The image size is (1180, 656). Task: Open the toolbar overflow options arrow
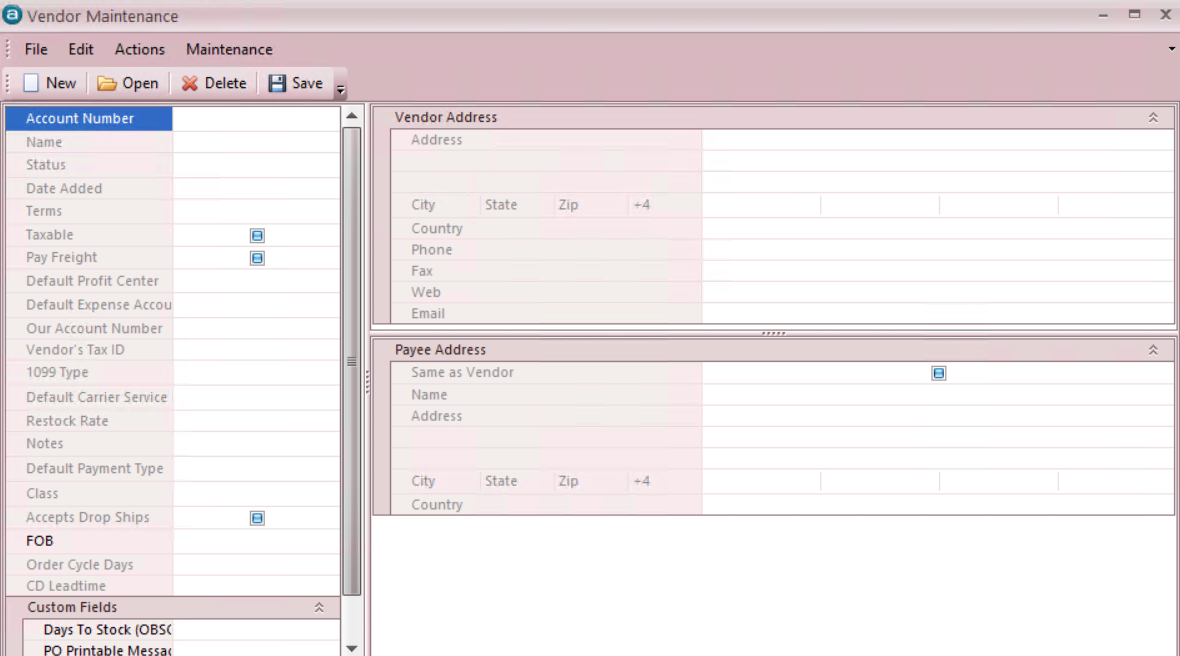(x=340, y=90)
